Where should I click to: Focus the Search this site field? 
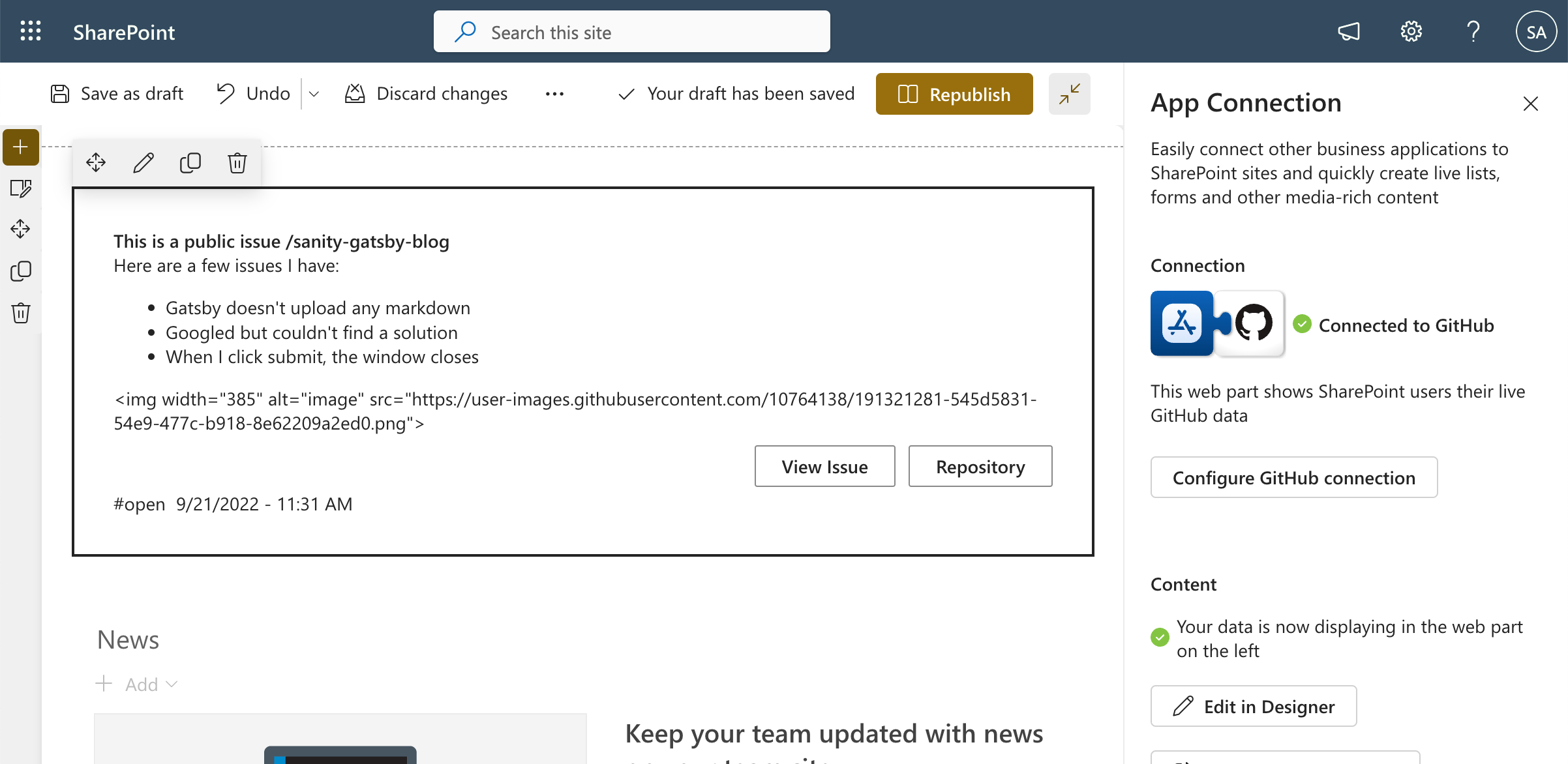point(631,32)
